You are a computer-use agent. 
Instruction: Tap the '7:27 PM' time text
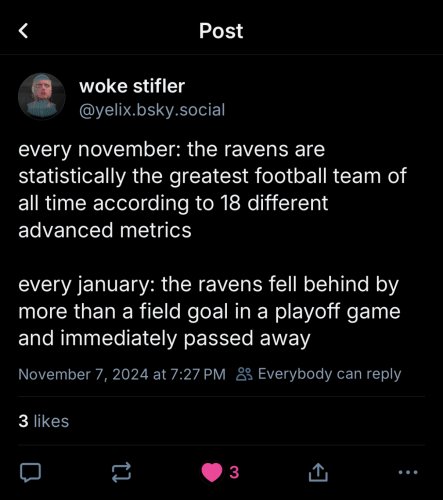pos(198,374)
